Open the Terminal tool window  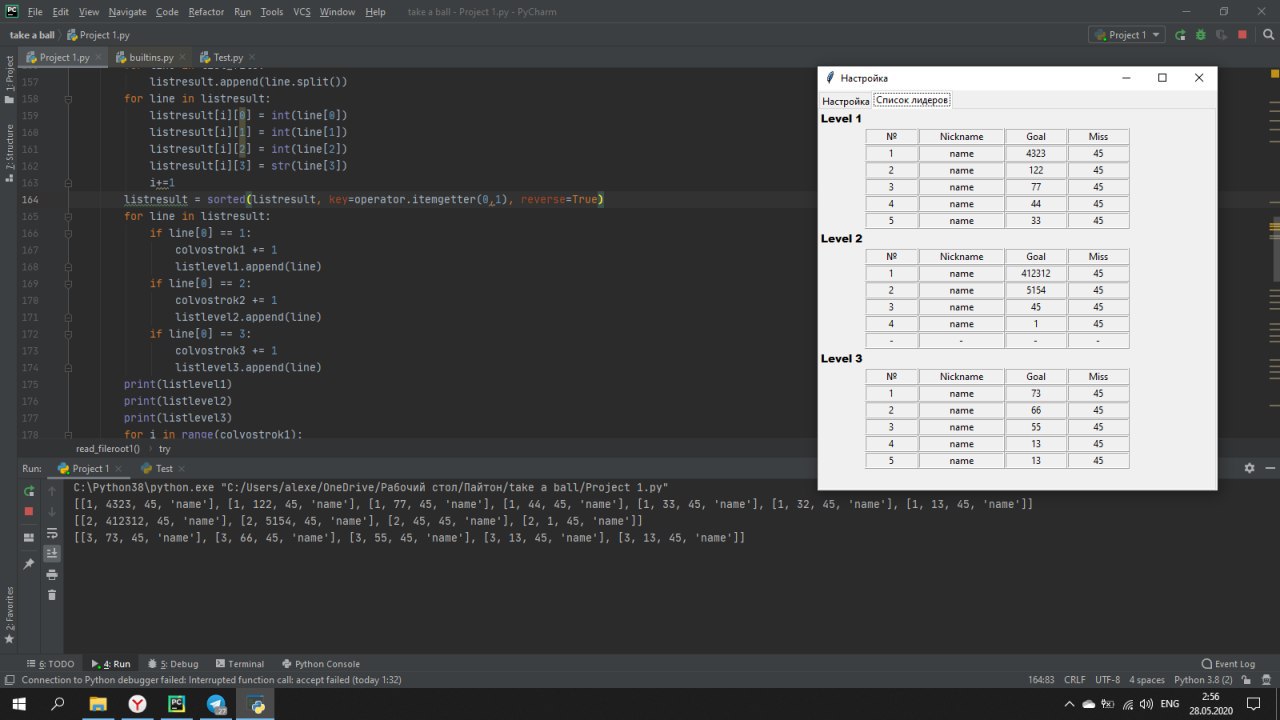[x=240, y=663]
